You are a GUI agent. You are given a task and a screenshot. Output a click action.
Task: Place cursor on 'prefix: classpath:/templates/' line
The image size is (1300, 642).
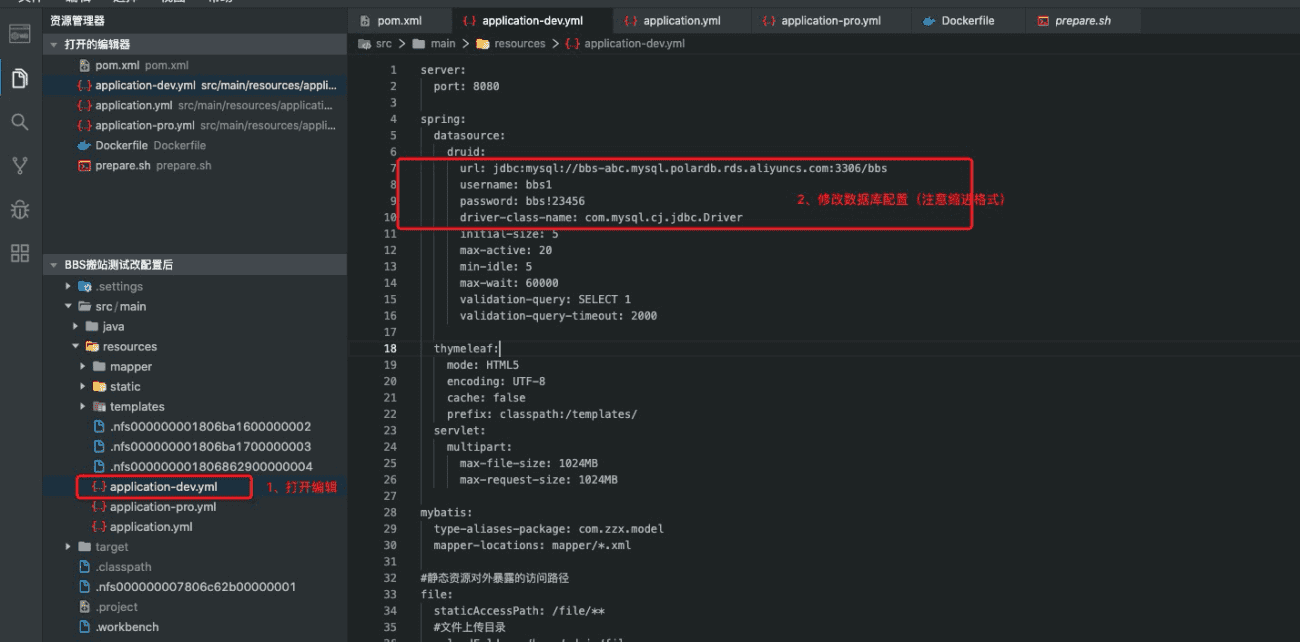[542, 414]
